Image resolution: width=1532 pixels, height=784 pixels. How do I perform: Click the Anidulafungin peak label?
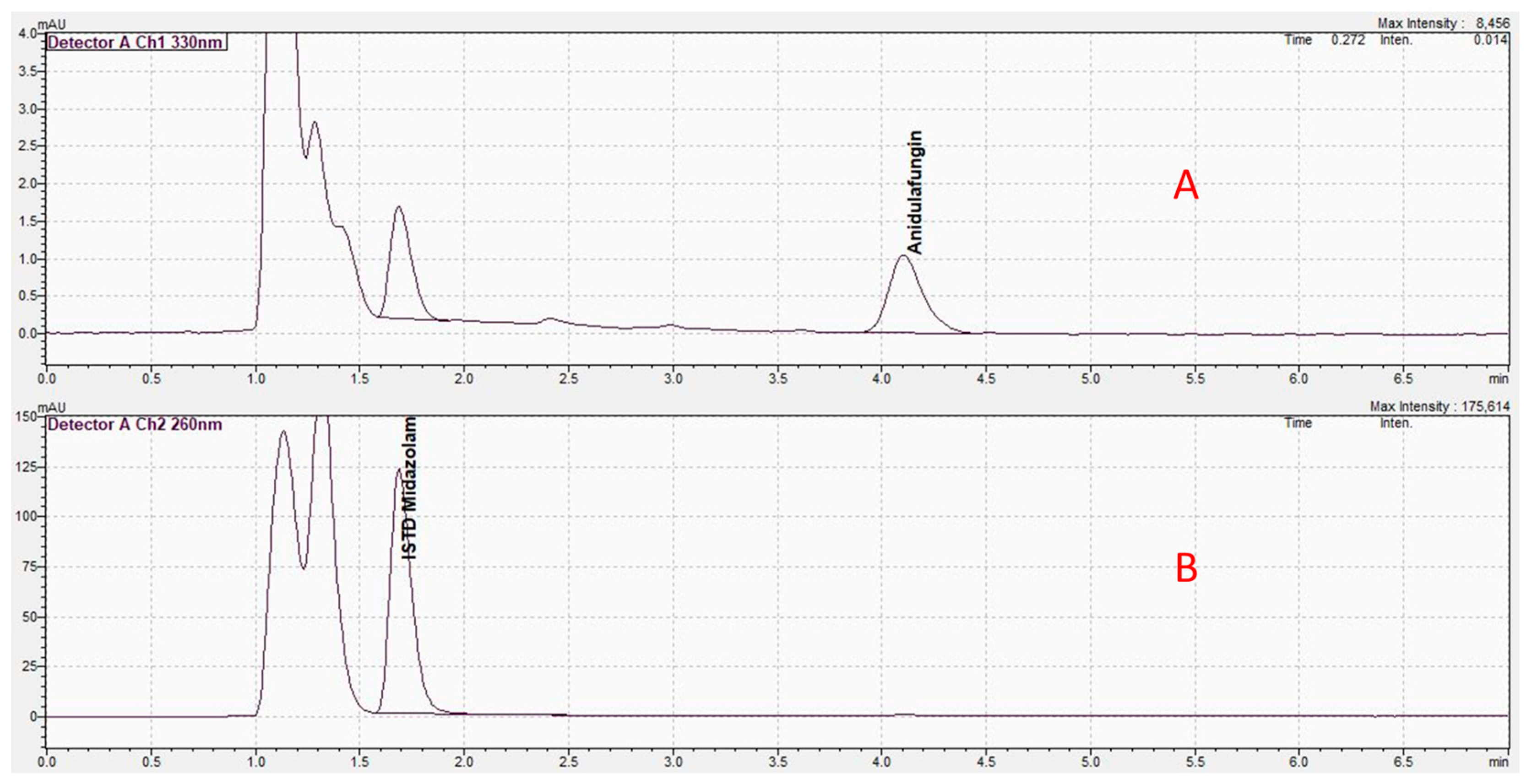pos(915,193)
